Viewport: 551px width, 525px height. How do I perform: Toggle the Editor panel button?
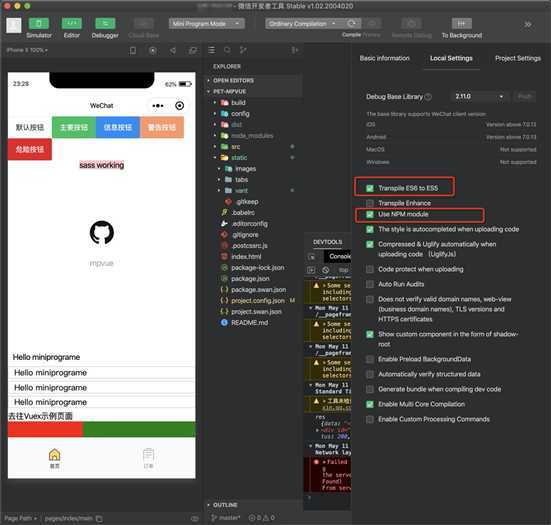pos(72,24)
